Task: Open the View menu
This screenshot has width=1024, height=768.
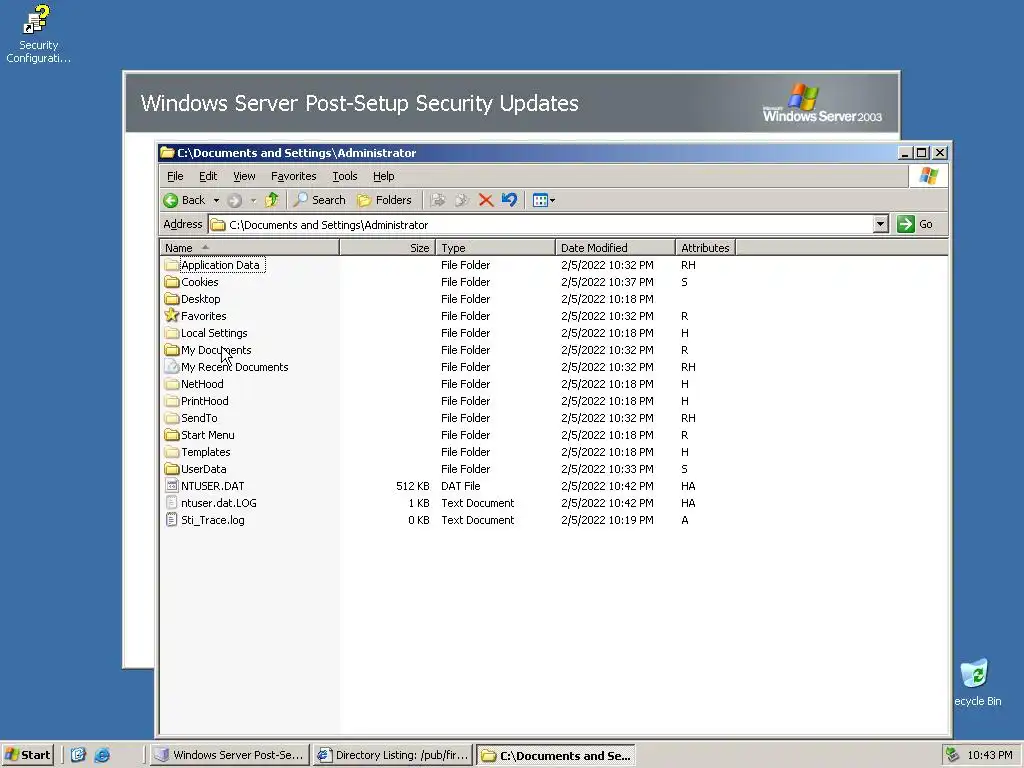Action: coord(244,176)
